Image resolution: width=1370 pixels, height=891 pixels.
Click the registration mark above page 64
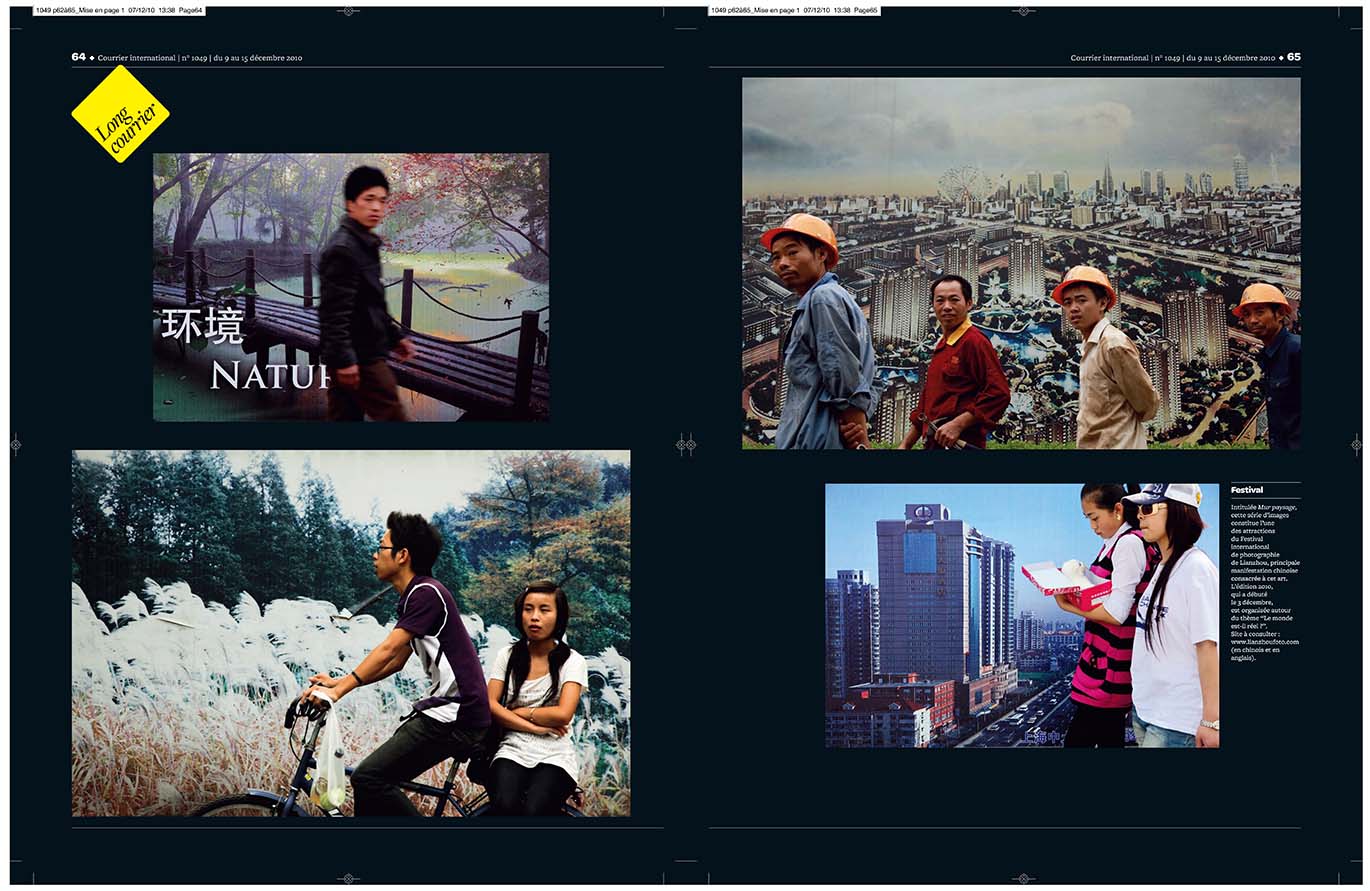[x=348, y=11]
